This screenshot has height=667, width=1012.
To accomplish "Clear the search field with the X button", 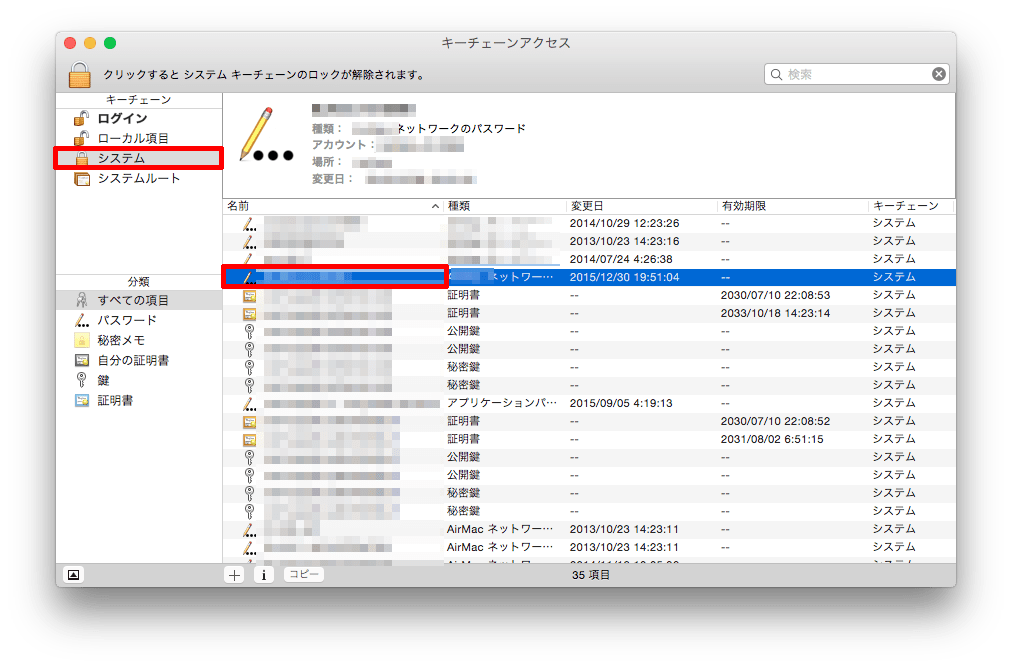I will [938, 73].
